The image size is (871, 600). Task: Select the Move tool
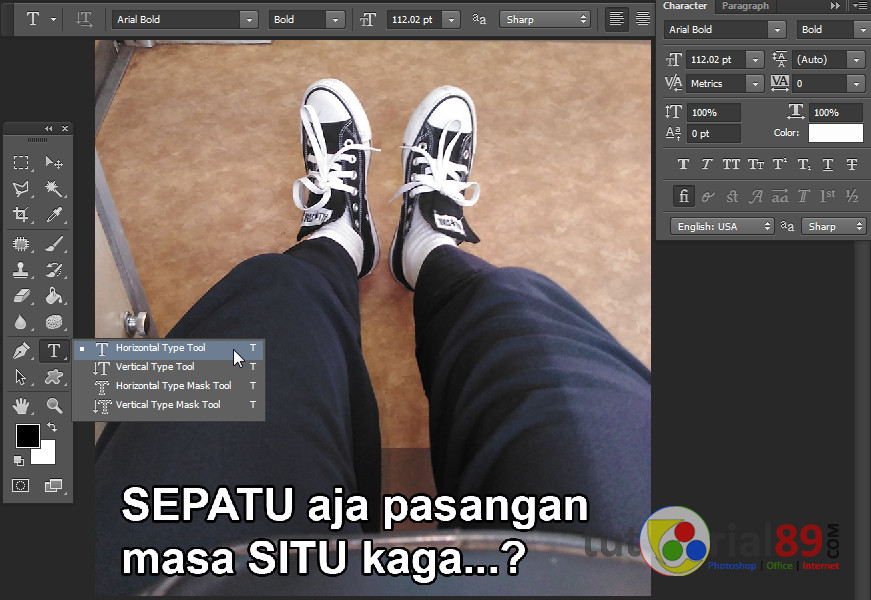(x=53, y=163)
